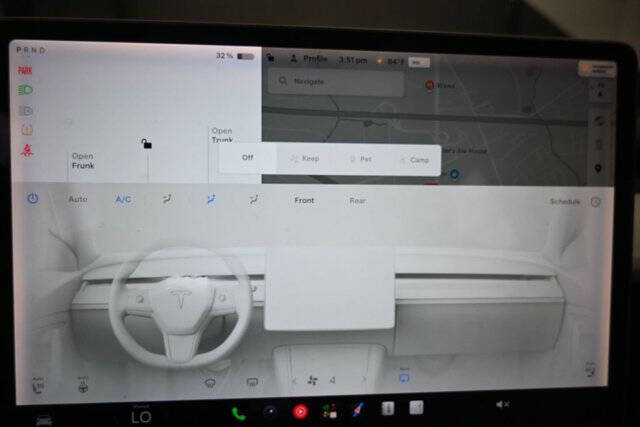
Task: Tap the blue location marker on map
Action: click(454, 174)
